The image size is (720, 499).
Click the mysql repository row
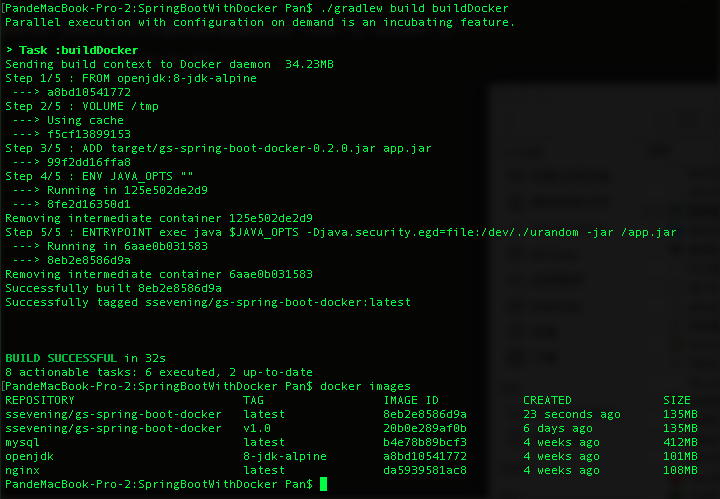click(x=351, y=442)
